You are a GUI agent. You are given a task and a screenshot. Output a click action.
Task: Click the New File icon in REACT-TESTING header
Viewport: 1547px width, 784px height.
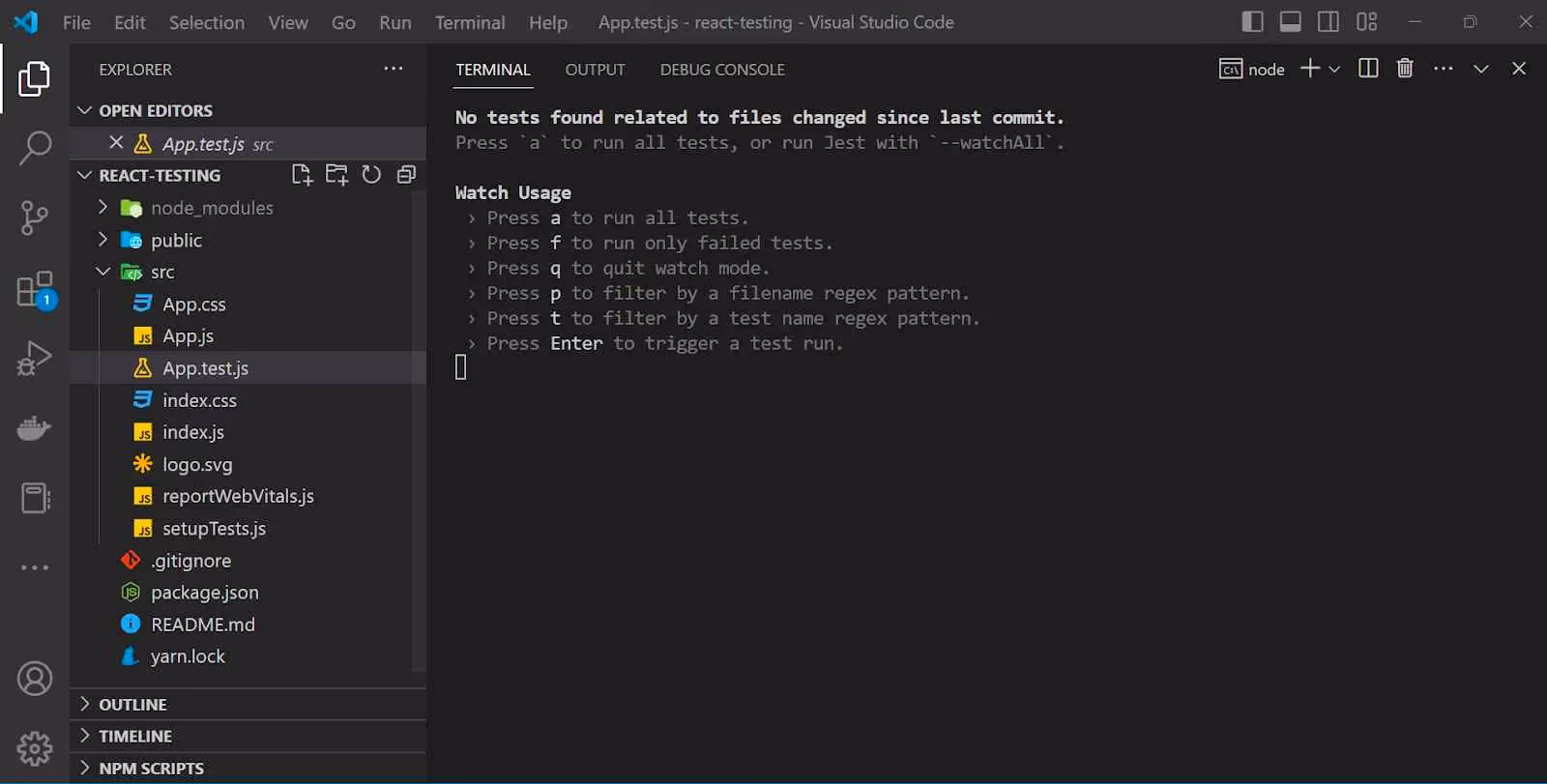click(302, 175)
